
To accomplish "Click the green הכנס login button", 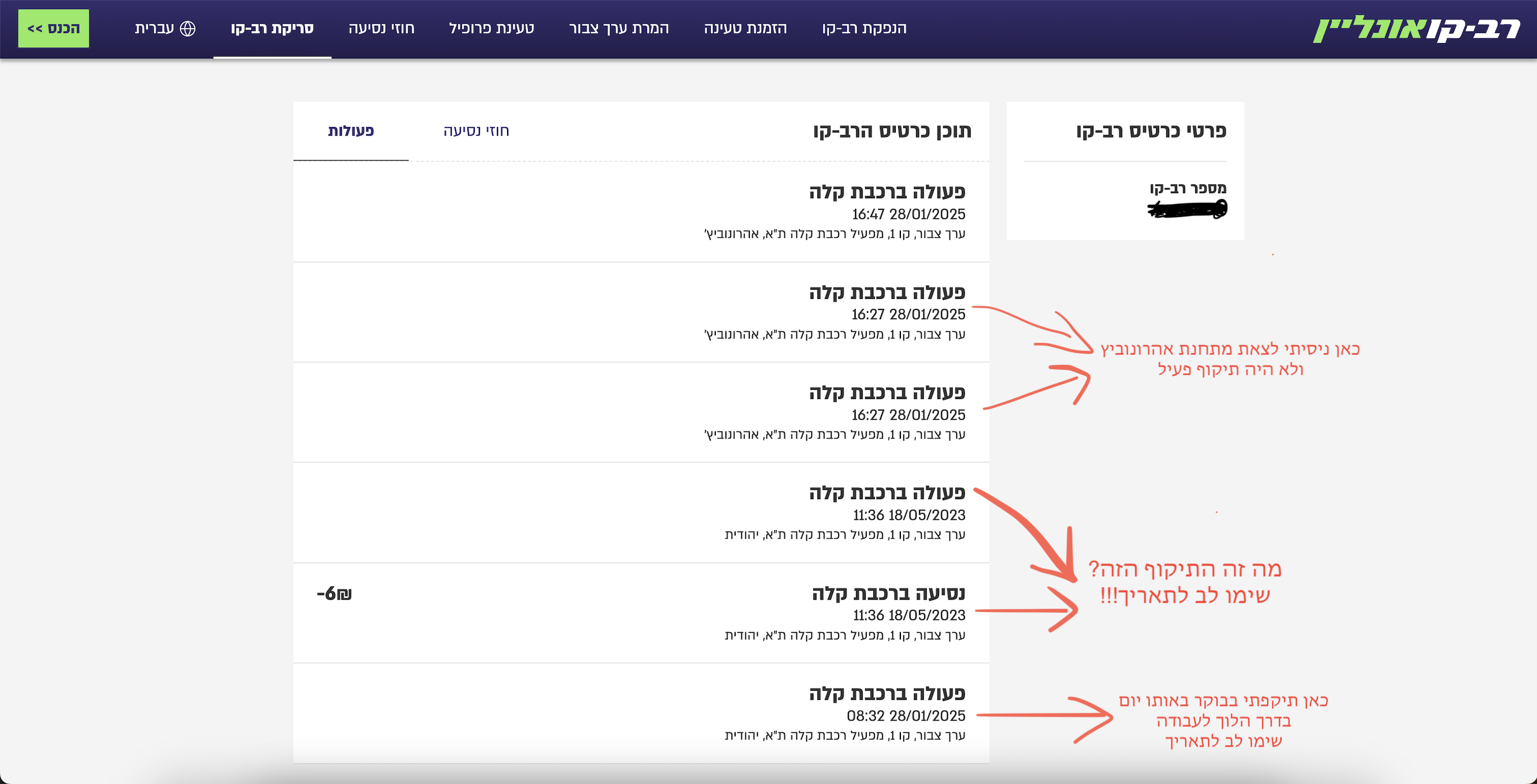I will pos(53,27).
